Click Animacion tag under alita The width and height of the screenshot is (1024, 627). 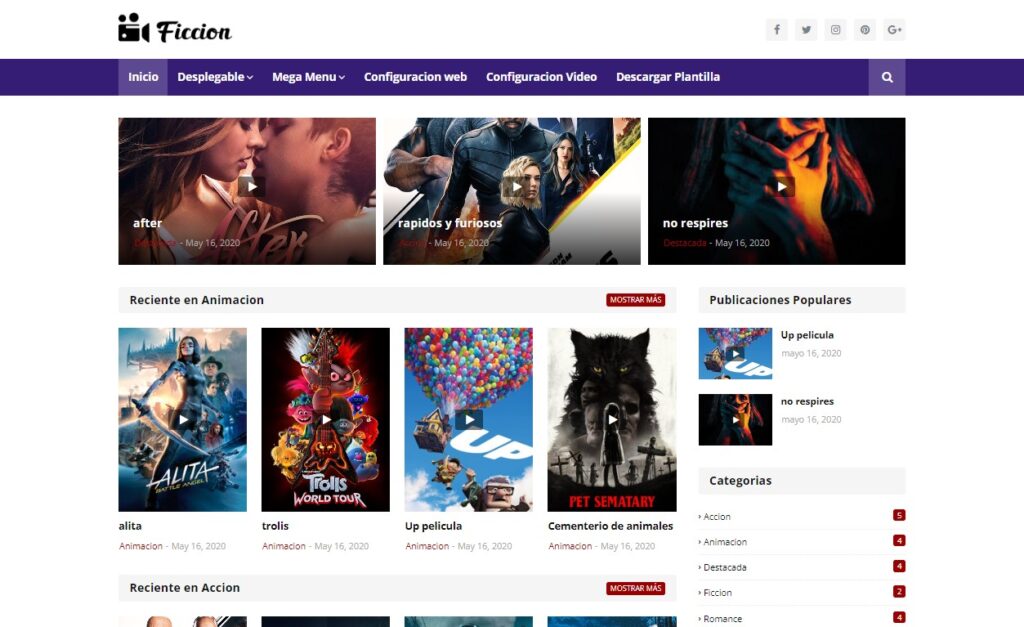coord(140,546)
